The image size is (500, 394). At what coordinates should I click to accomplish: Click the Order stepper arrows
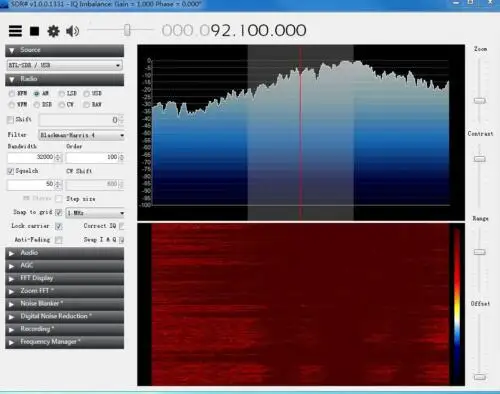pyautogui.click(x=121, y=157)
